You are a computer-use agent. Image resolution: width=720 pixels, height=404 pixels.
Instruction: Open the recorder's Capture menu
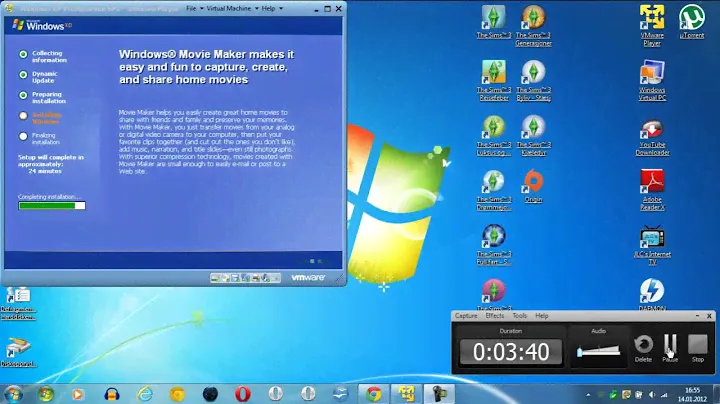click(466, 316)
